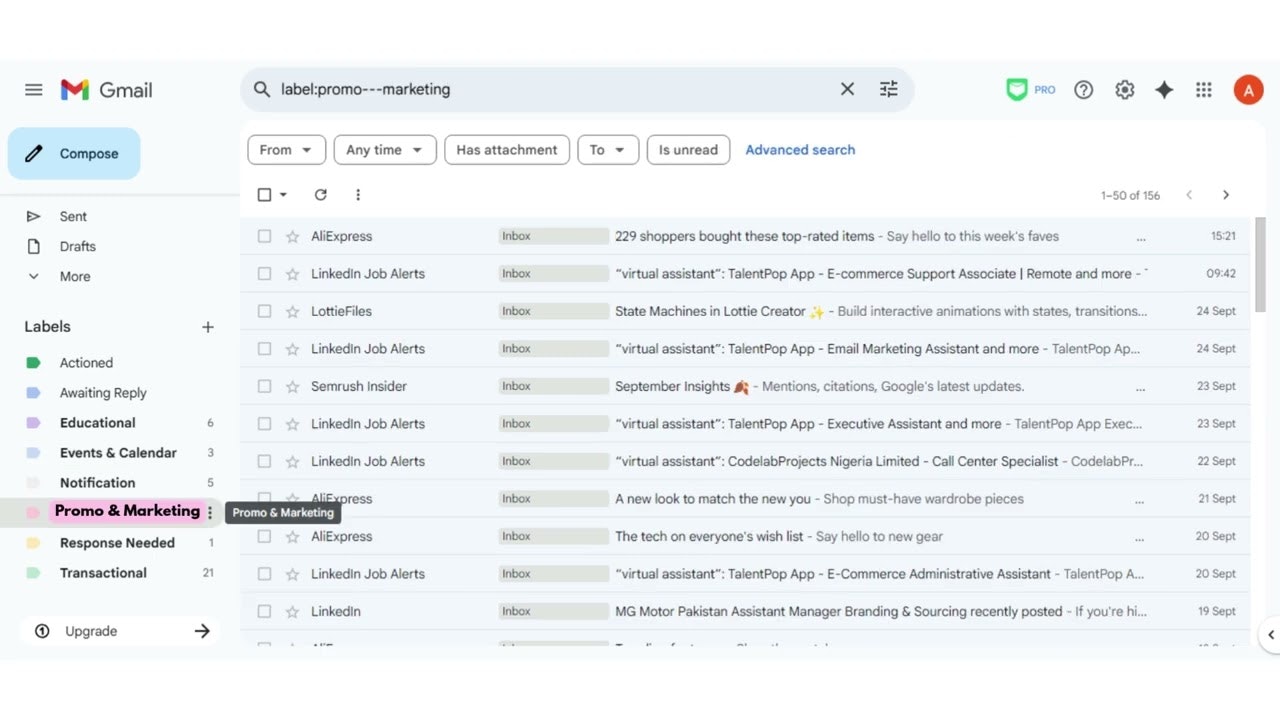Open the Gemini sparkle assistant

1164,89
